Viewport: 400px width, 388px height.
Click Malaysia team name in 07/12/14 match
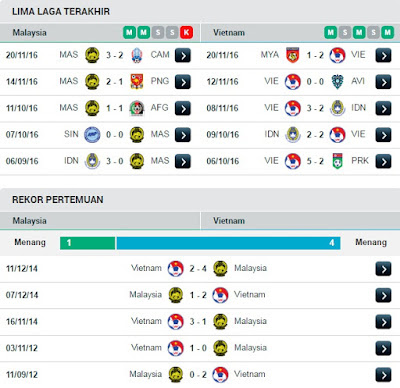click(x=145, y=295)
